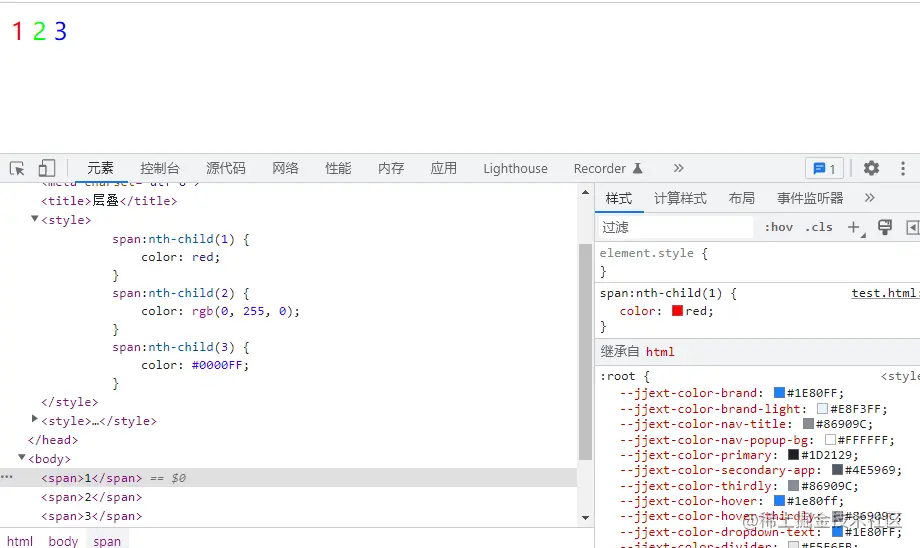
Task: Toggle the computed styles sidebar icon
Action: point(912,227)
